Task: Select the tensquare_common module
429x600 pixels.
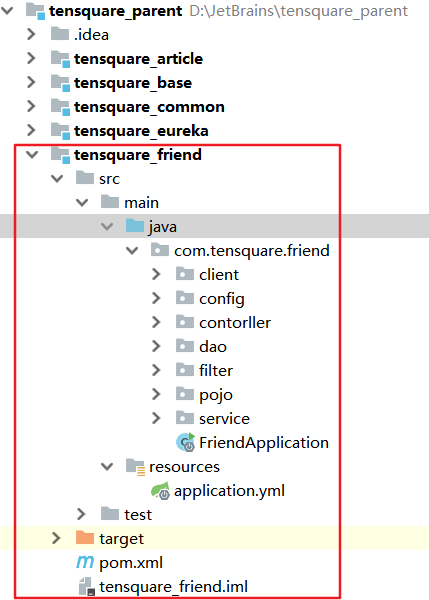Action: point(149,107)
